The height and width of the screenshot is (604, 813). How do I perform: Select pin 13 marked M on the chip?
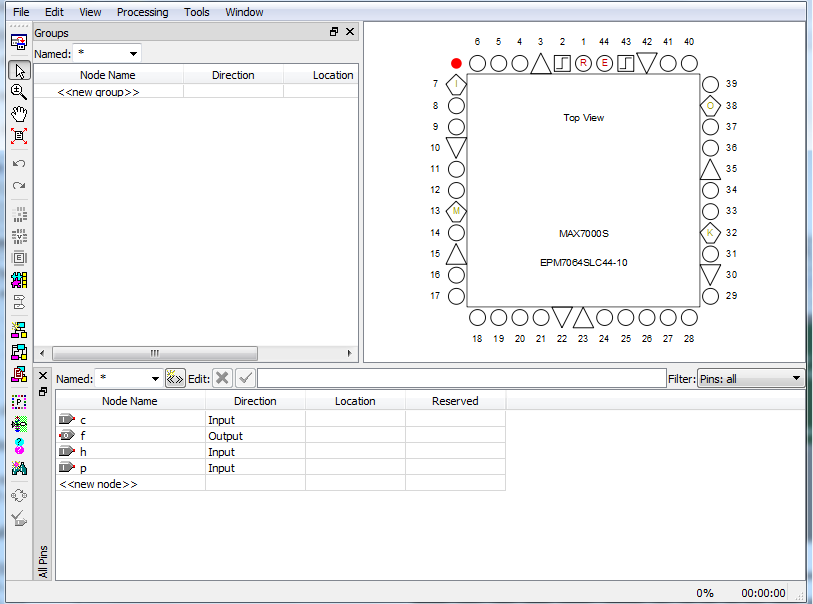click(x=456, y=211)
